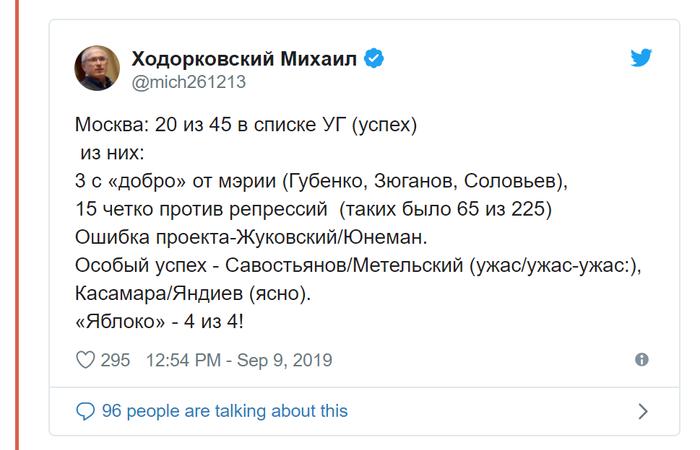
Task: Click the tweet line starting with "Москва: 20 из 45"
Action: 244,127
